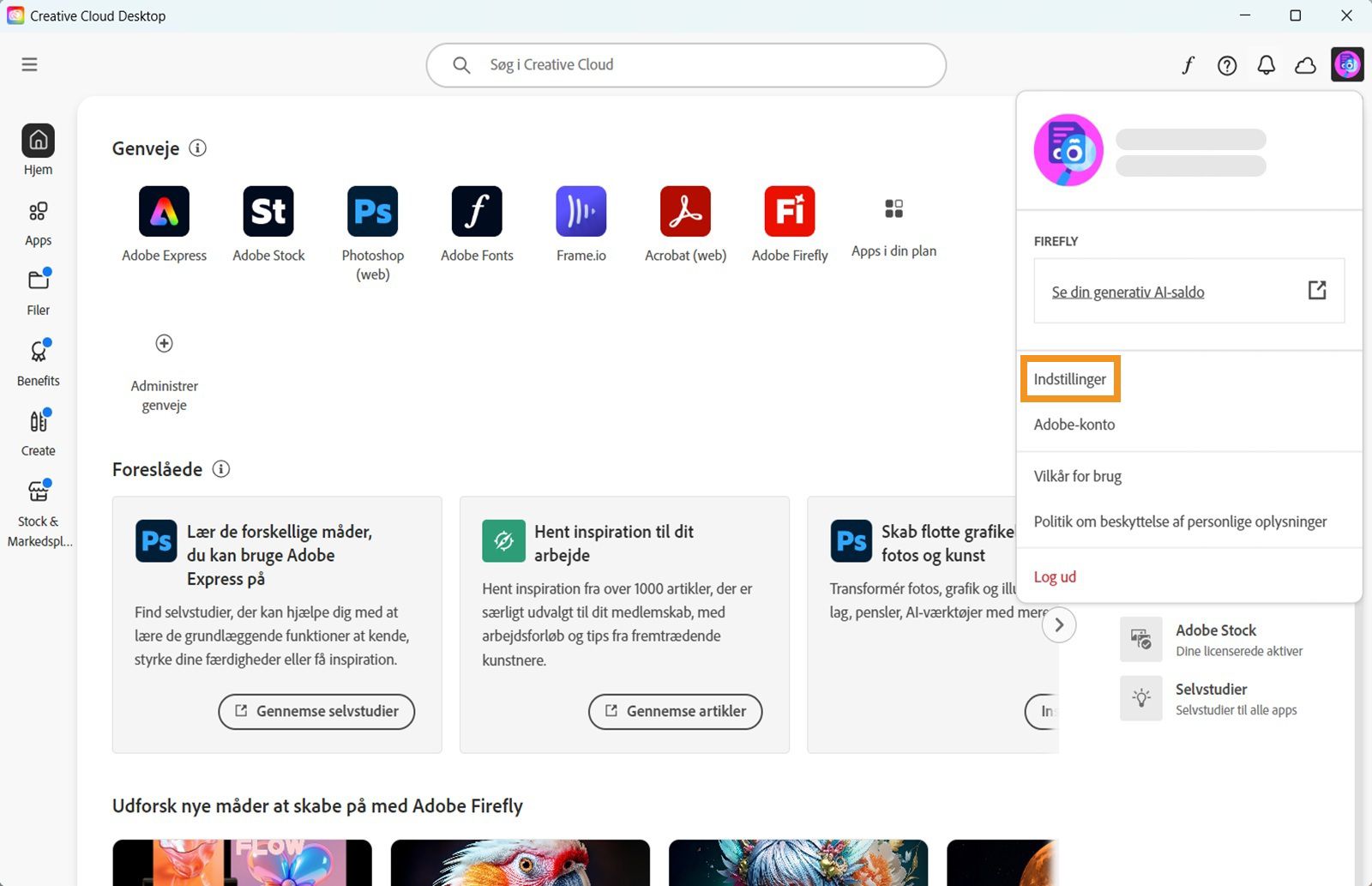The width and height of the screenshot is (1372, 886).
Task: Open Indstillinger from profile menu
Action: pos(1069,379)
